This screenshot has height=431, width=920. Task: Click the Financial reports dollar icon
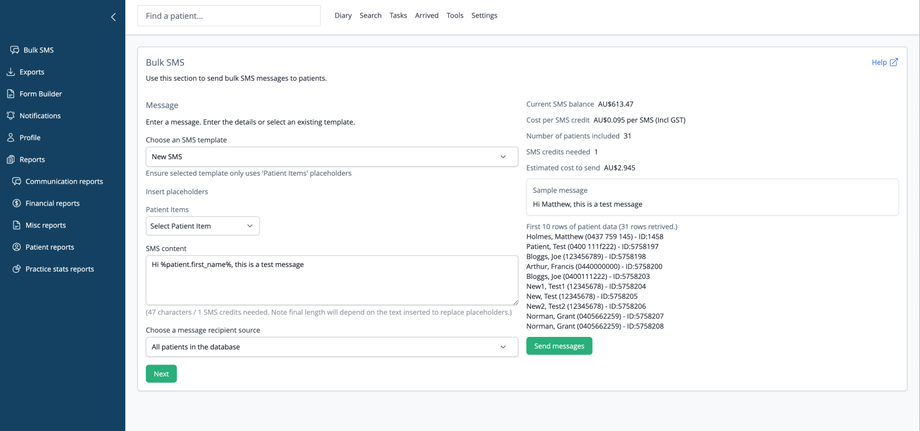point(17,203)
